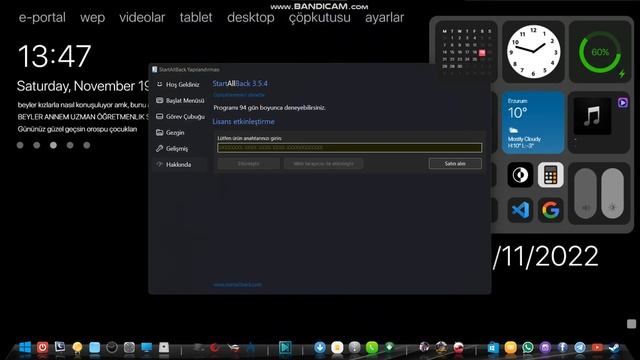Viewport: 640px width, 360px height.
Task: Open the music note player widget
Action: pyautogui.click(x=592, y=116)
